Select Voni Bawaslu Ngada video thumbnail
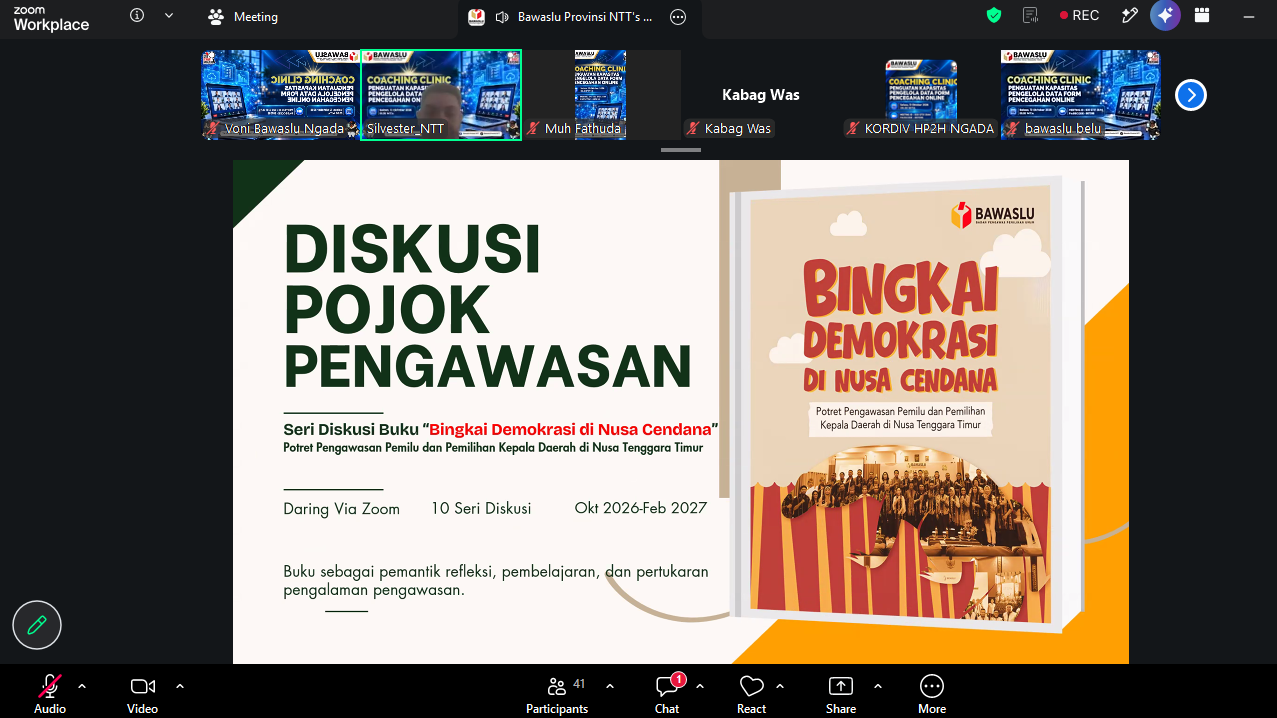The width and height of the screenshot is (1277, 718). point(280,95)
